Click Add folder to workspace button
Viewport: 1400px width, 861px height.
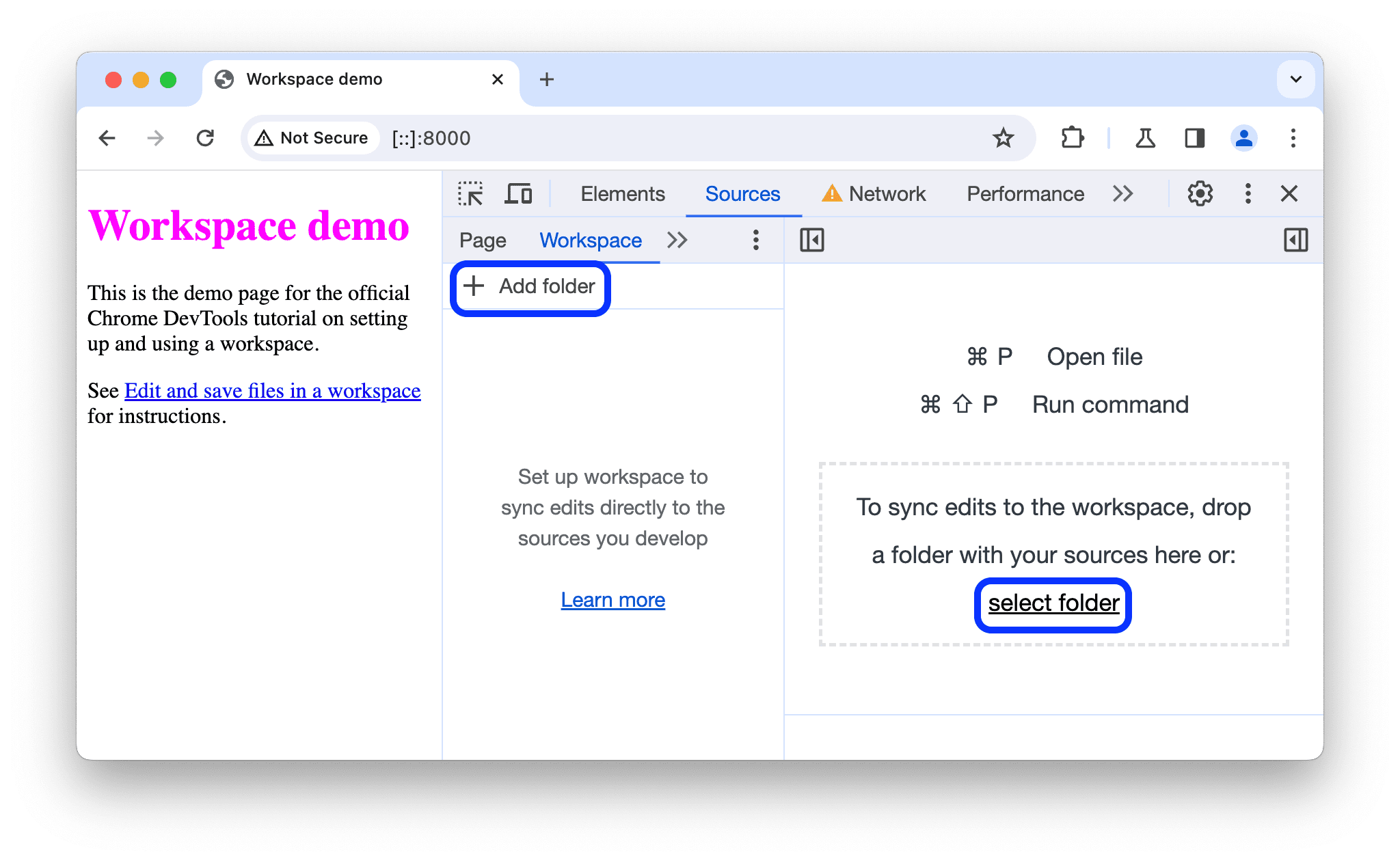[x=530, y=287]
